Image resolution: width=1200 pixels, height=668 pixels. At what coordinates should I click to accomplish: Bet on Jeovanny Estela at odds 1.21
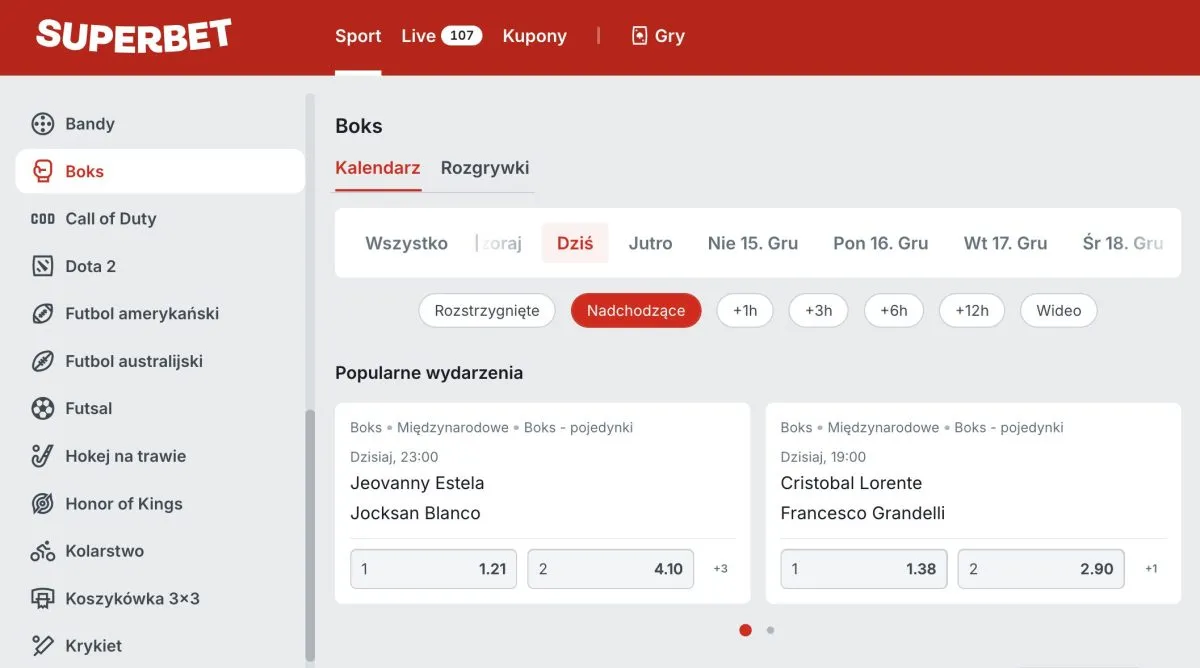tap(433, 568)
